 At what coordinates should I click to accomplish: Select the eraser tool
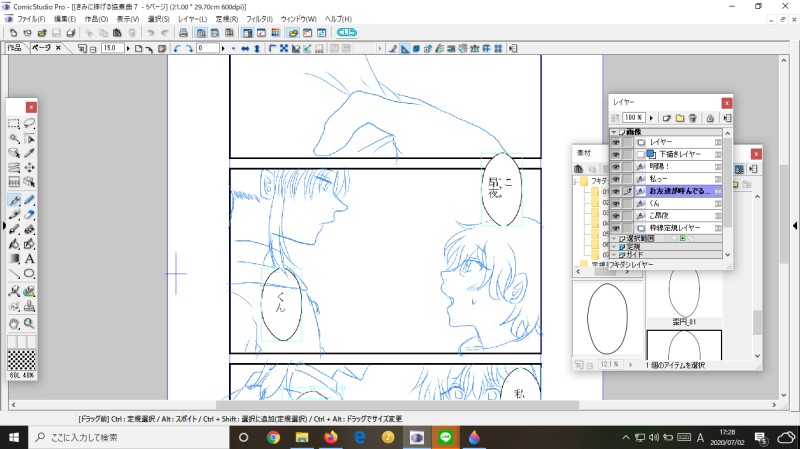29,214
